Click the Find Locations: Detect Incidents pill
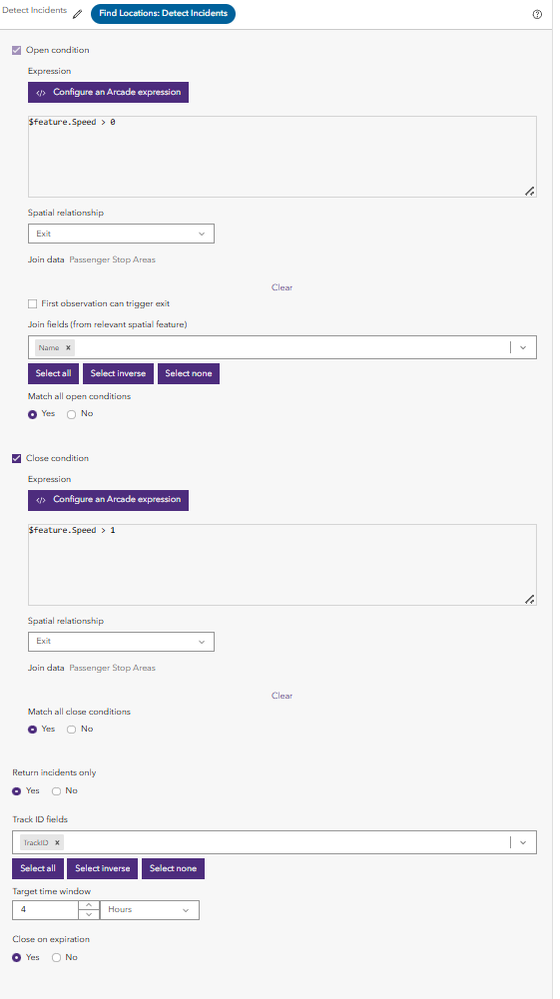Screen dimensions: 560x999 click(x=163, y=13)
